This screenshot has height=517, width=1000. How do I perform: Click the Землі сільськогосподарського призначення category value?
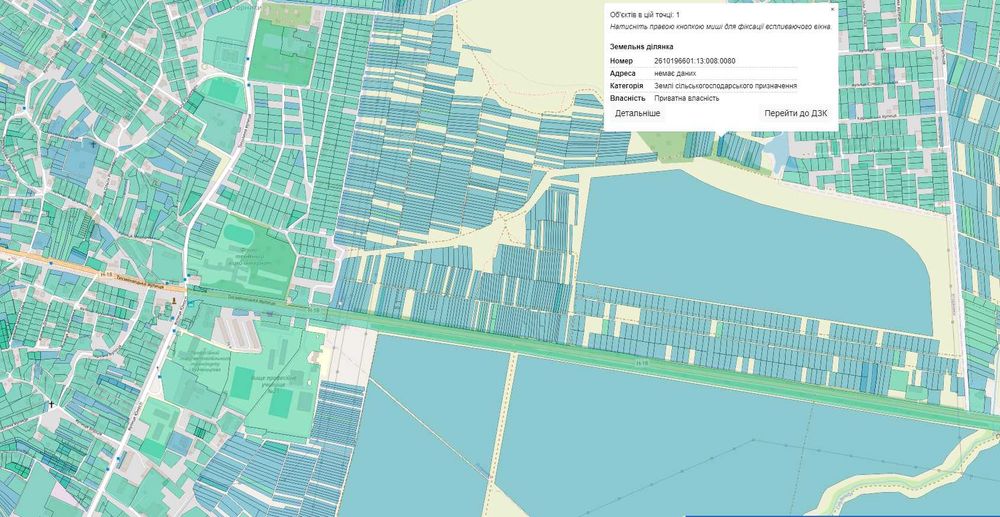pyautogui.click(x=725, y=86)
